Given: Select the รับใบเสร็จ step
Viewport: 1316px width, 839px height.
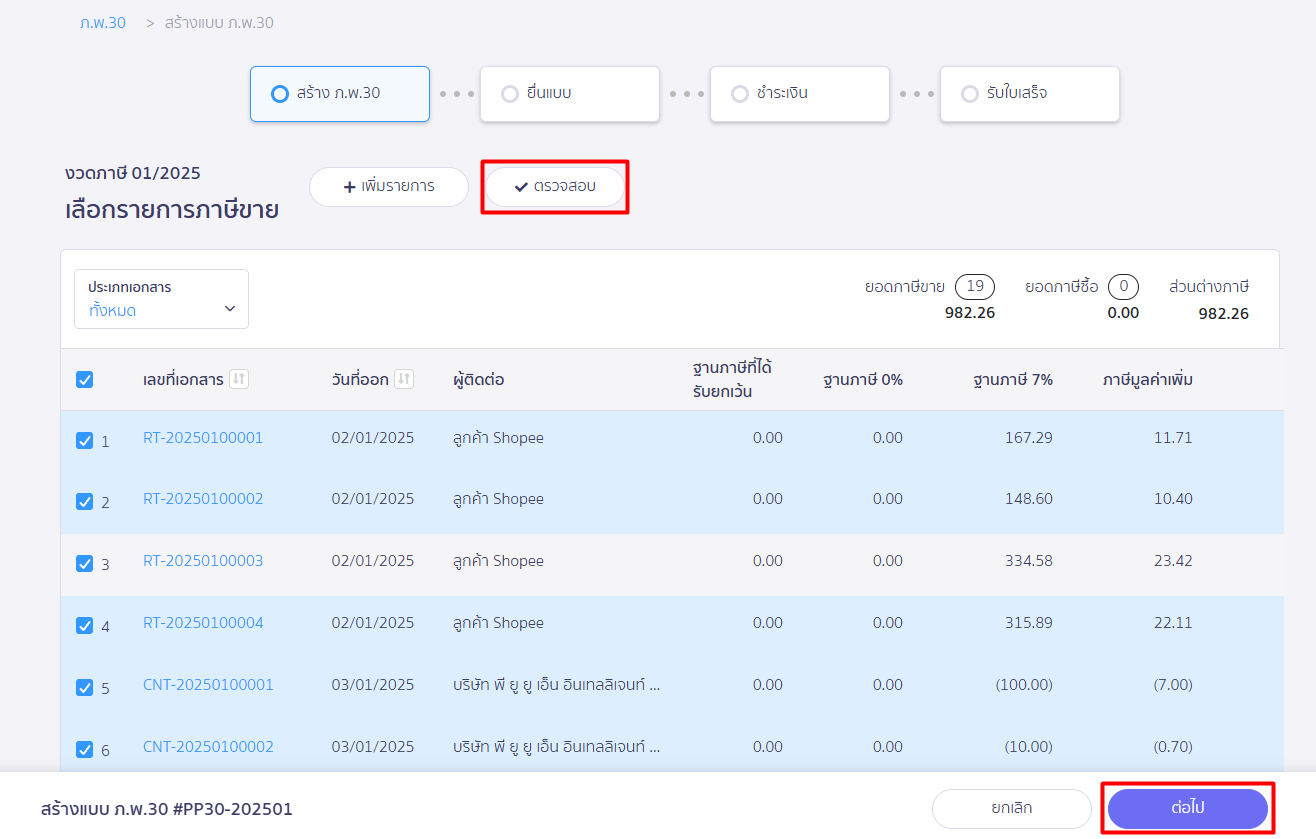Looking at the screenshot, I should pyautogui.click(x=1029, y=94).
